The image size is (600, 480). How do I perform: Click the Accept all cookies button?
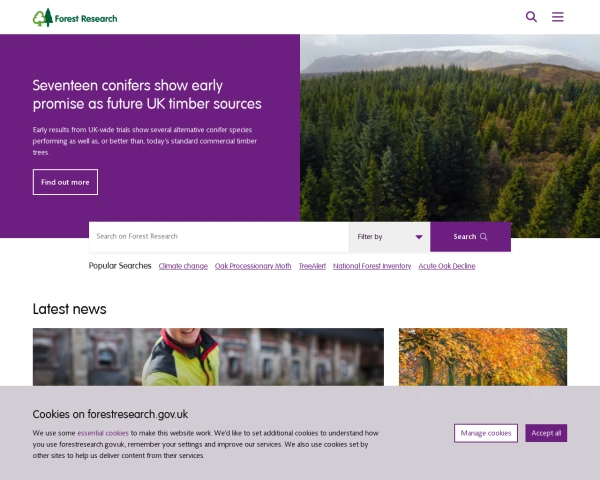pos(546,433)
